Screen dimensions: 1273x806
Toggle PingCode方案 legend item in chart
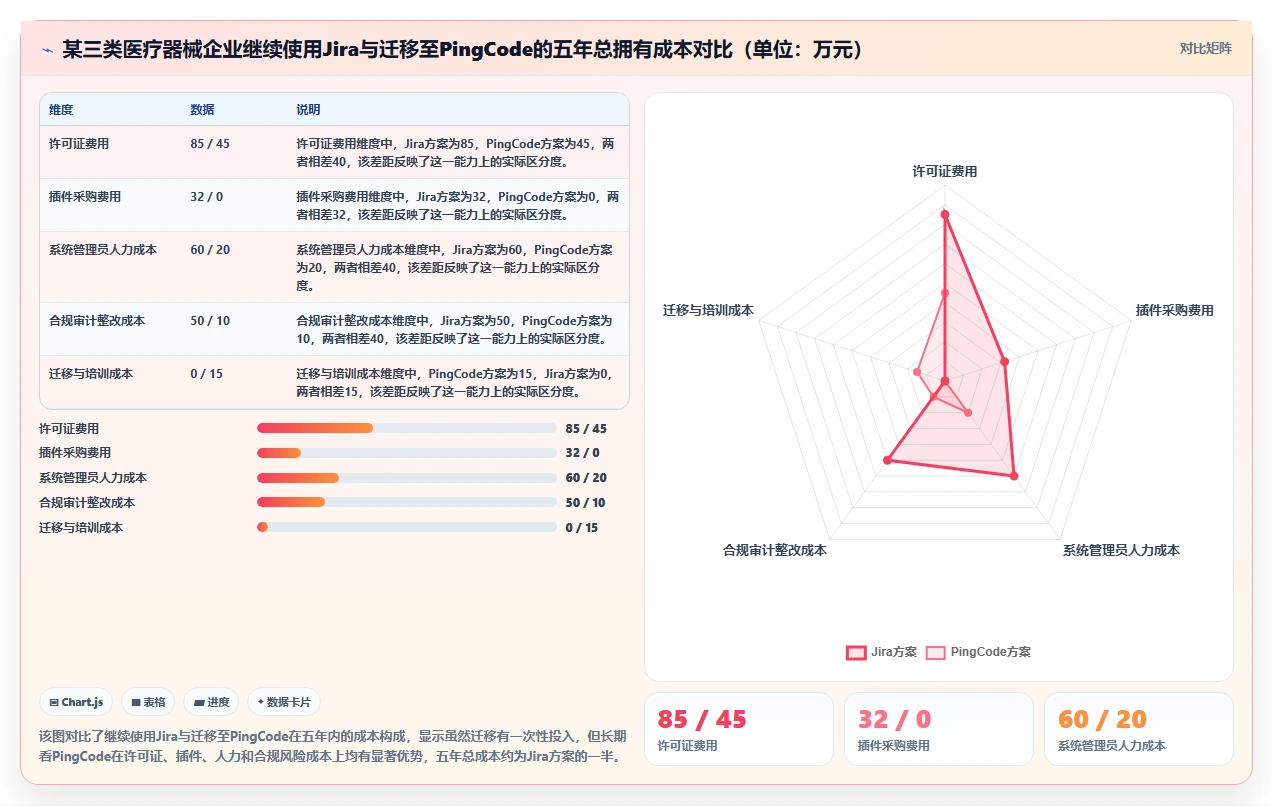point(978,652)
